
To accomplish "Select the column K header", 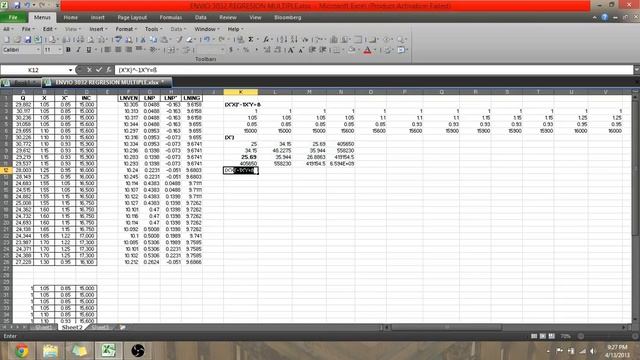I will 241,92.
